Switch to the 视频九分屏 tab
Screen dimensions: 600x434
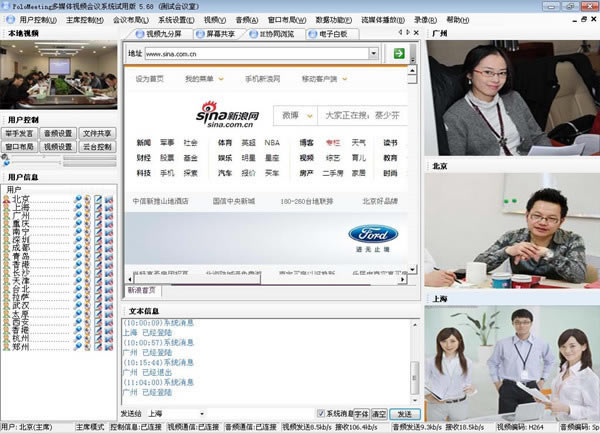(159, 34)
